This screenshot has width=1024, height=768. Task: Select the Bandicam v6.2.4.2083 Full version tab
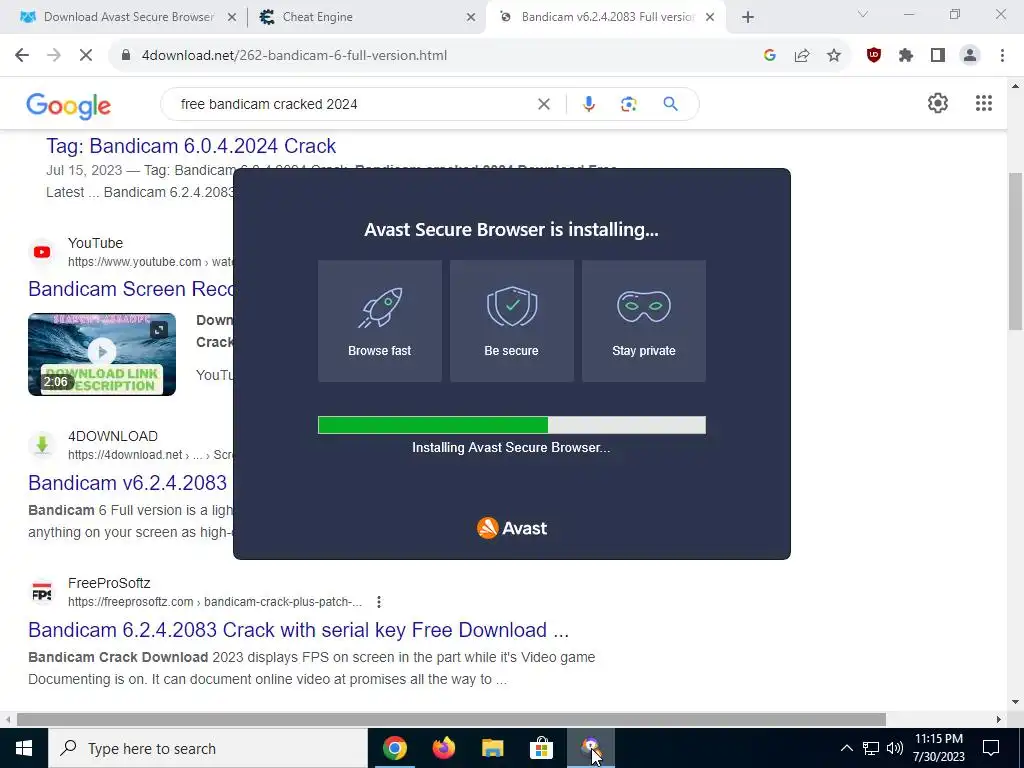(607, 17)
